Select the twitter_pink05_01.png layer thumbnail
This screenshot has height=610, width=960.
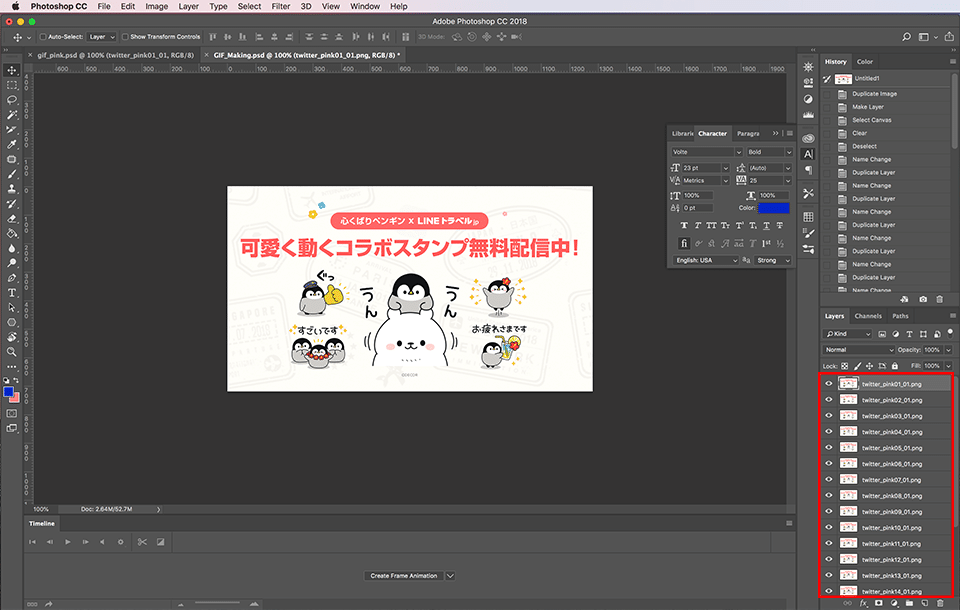pos(848,448)
